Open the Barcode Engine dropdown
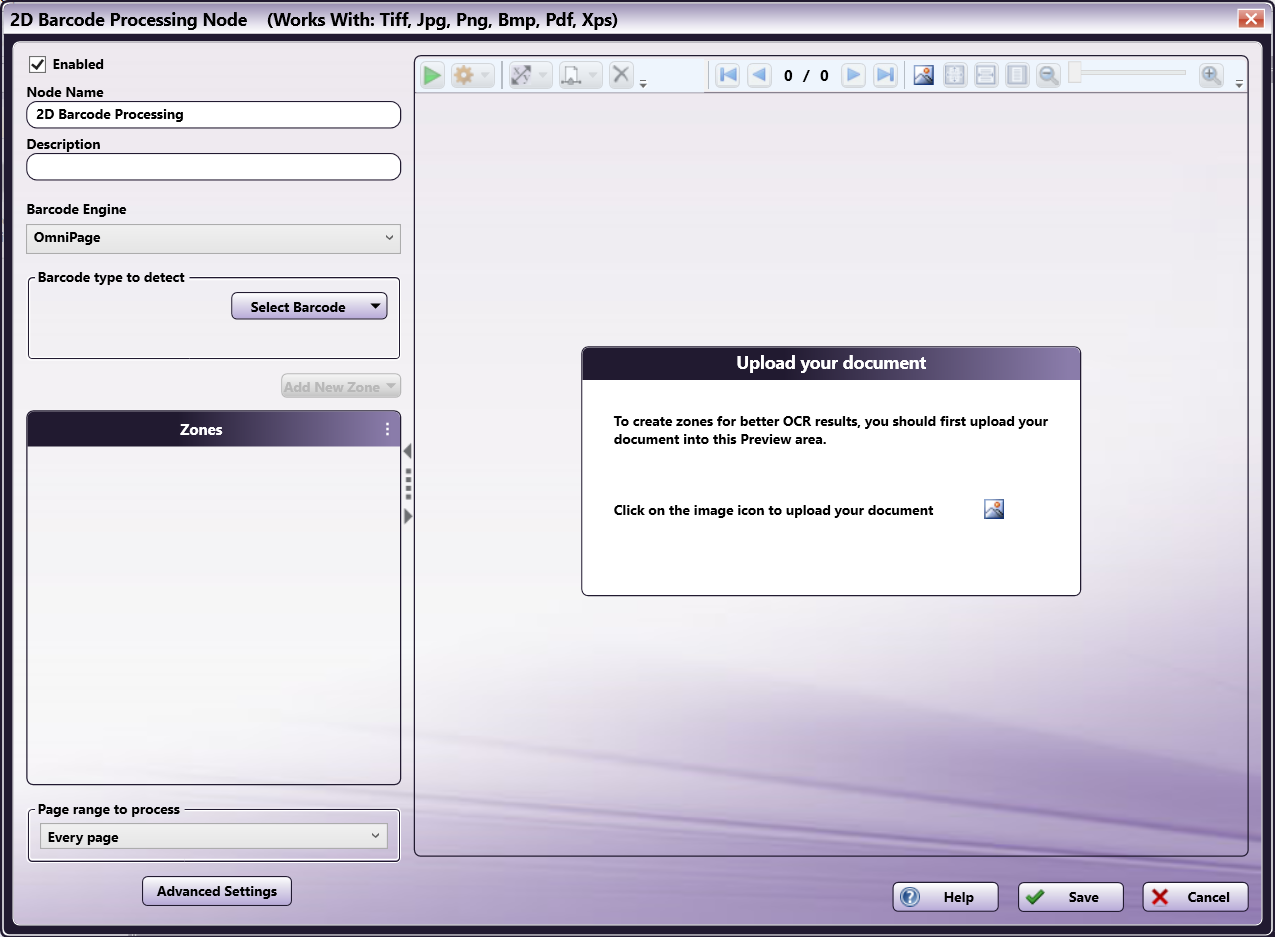Screen dimensions: 1275x937 coord(213,238)
